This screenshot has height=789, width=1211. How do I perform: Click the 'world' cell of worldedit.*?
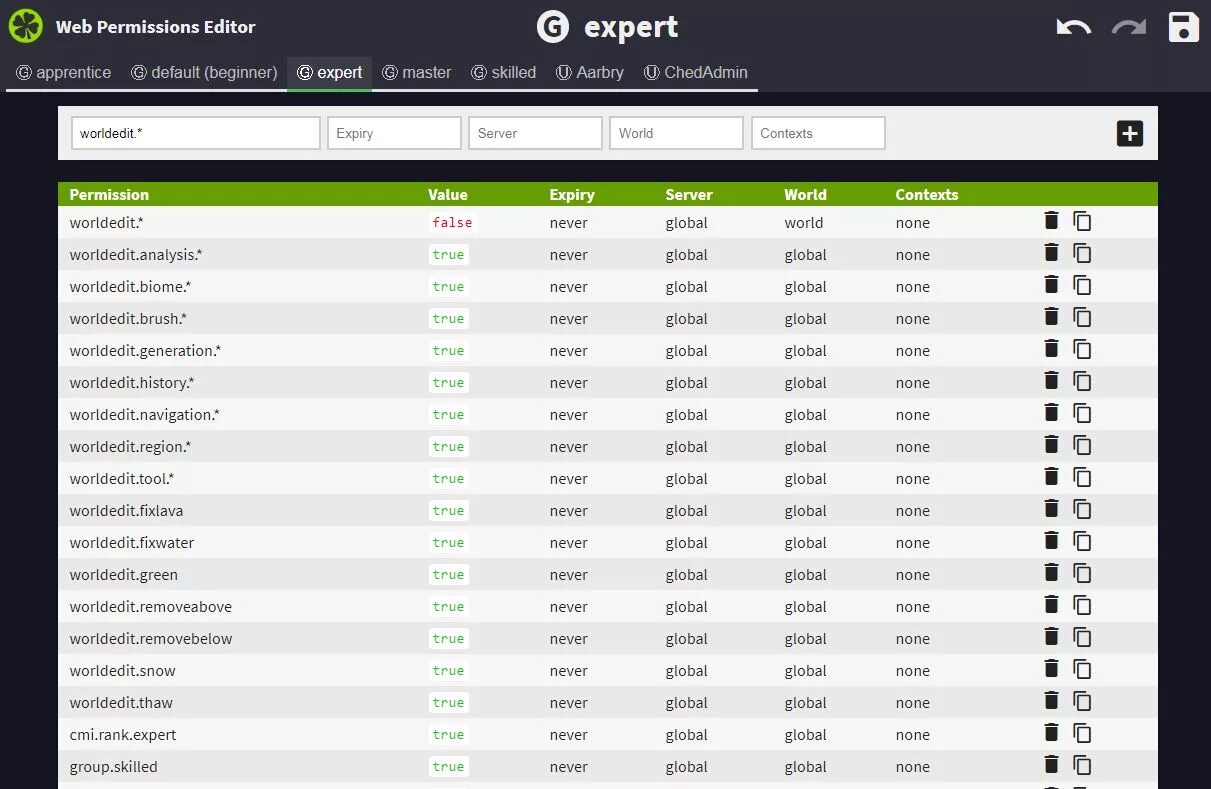804,223
